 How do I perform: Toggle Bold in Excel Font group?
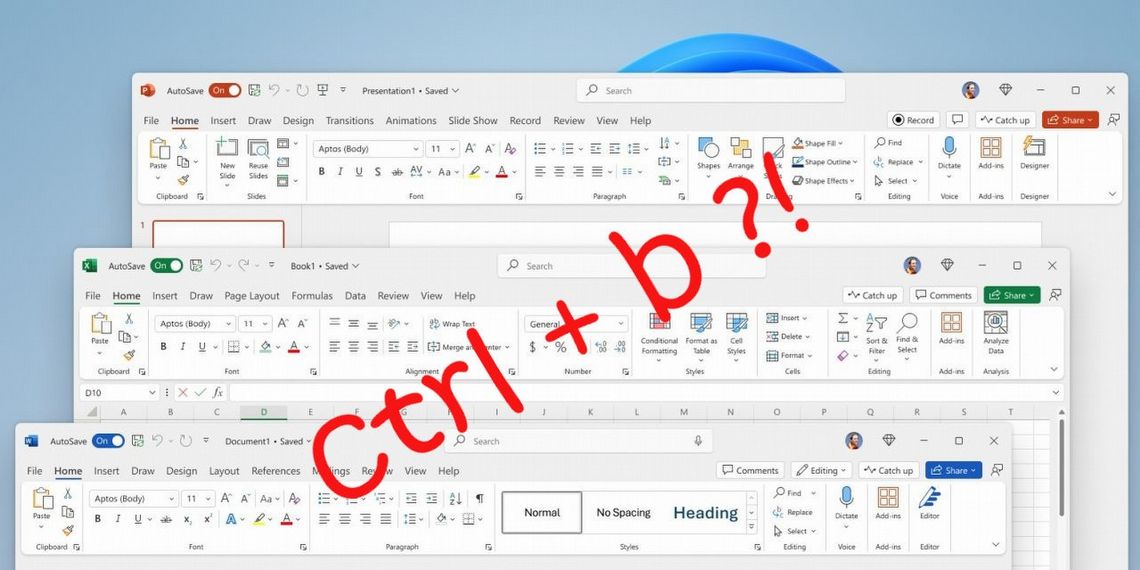(x=164, y=347)
